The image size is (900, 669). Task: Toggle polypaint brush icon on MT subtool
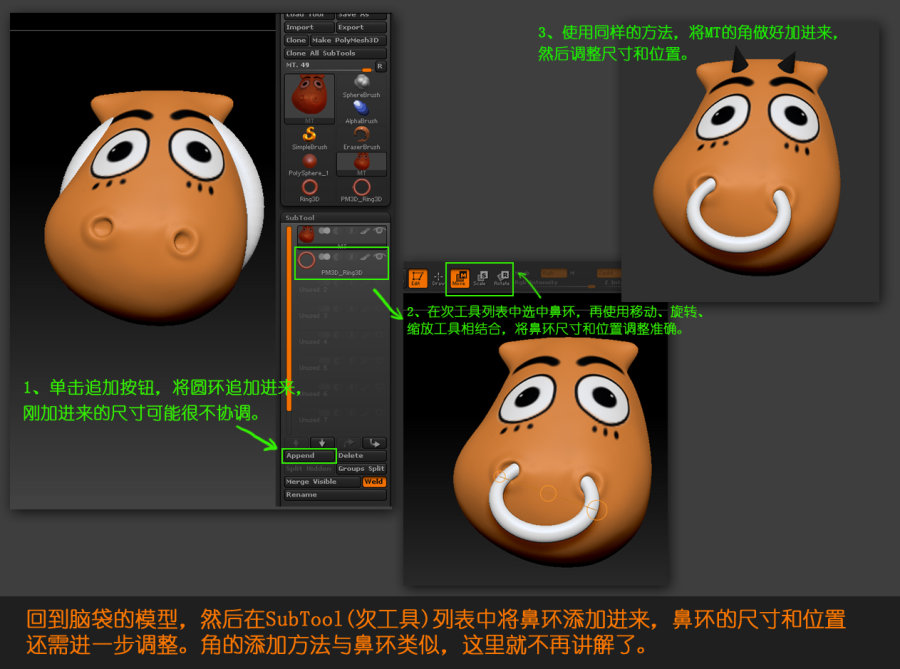coord(364,231)
